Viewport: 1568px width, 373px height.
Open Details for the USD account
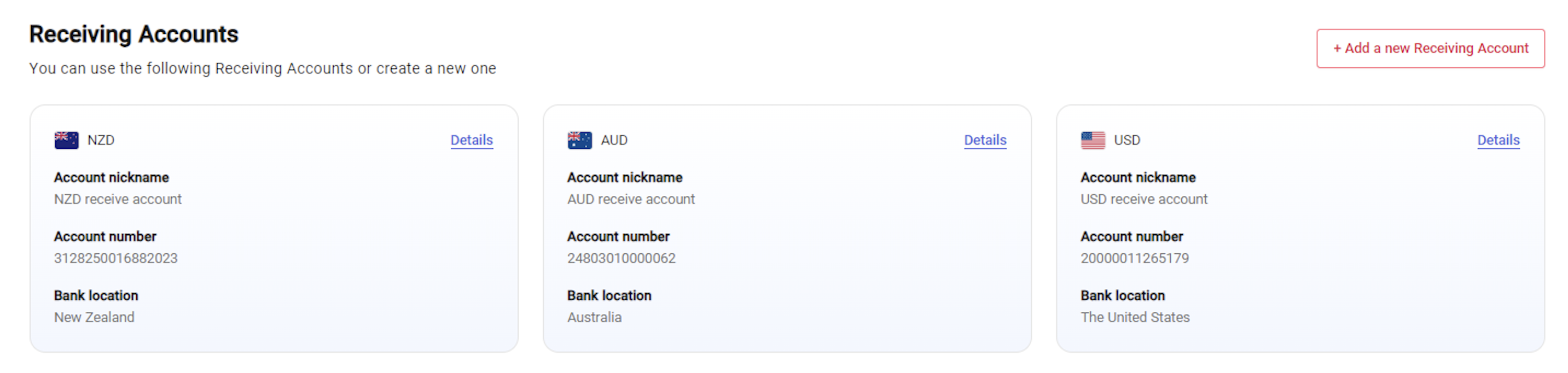coord(1497,140)
